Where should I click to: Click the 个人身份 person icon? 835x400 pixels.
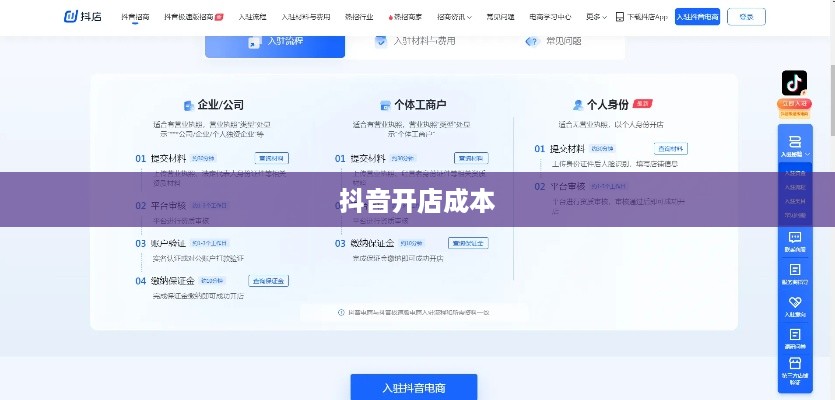[578, 105]
